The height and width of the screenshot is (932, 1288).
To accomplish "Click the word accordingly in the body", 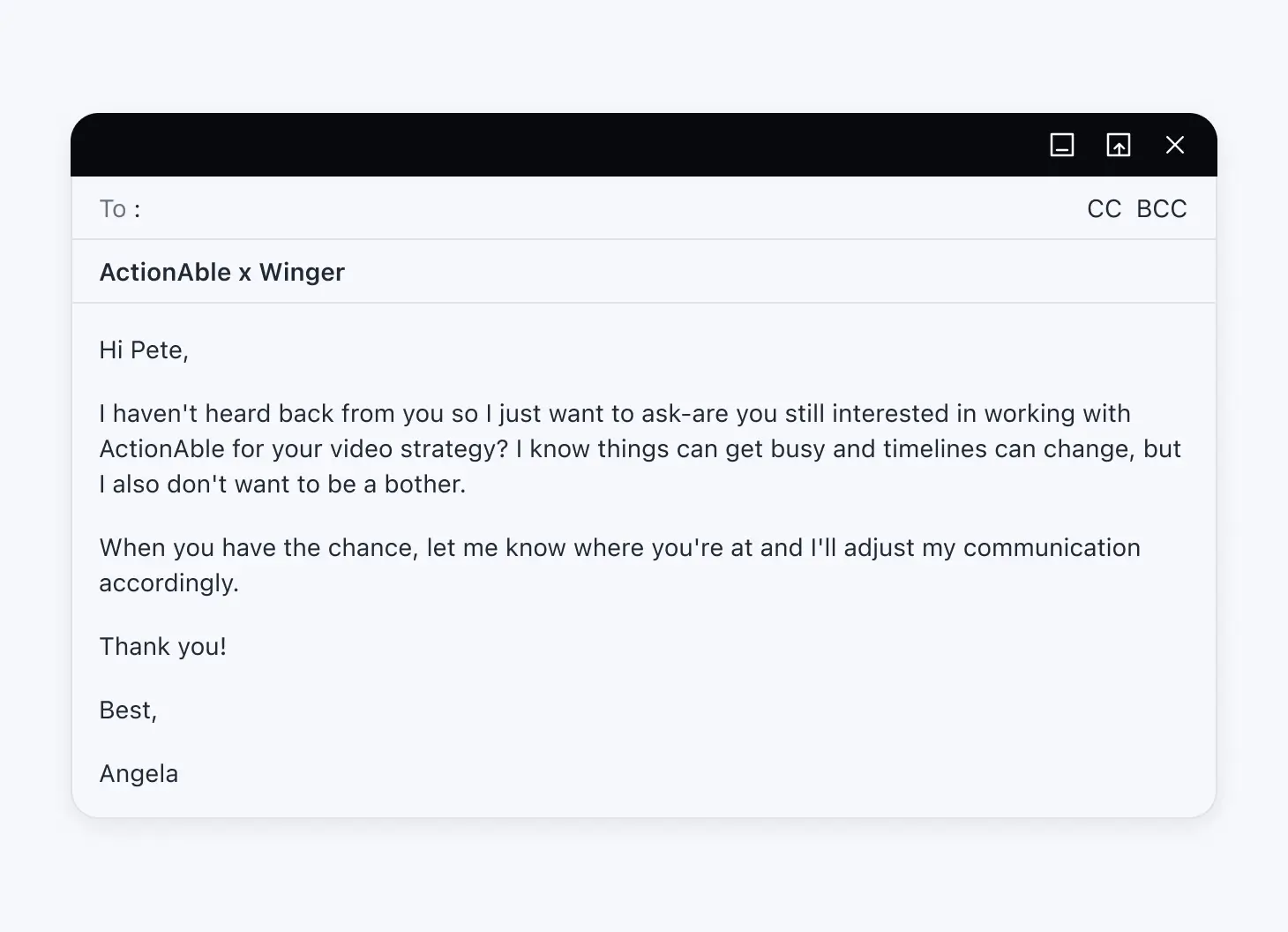I will (x=168, y=583).
